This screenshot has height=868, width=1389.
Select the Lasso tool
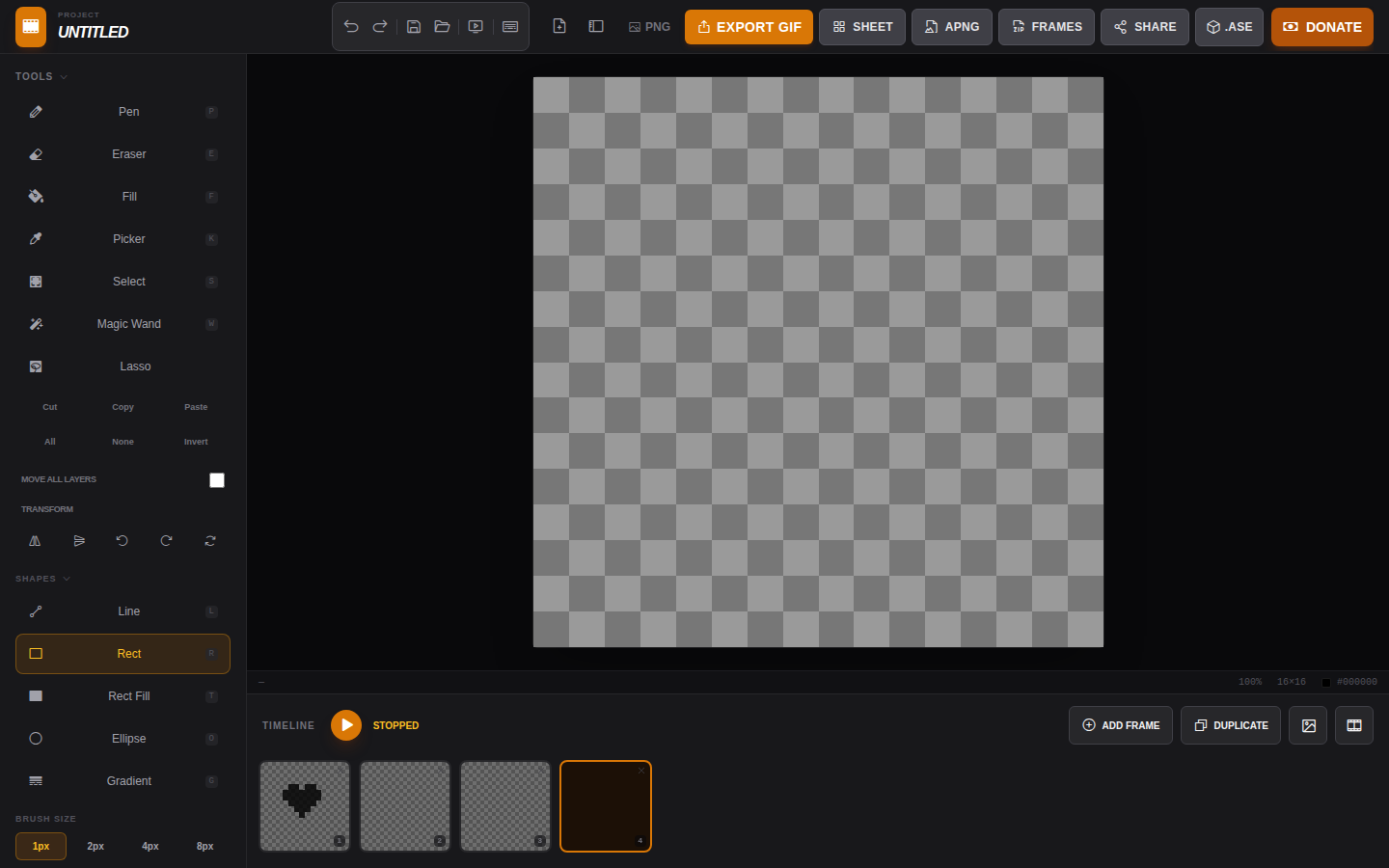point(123,366)
